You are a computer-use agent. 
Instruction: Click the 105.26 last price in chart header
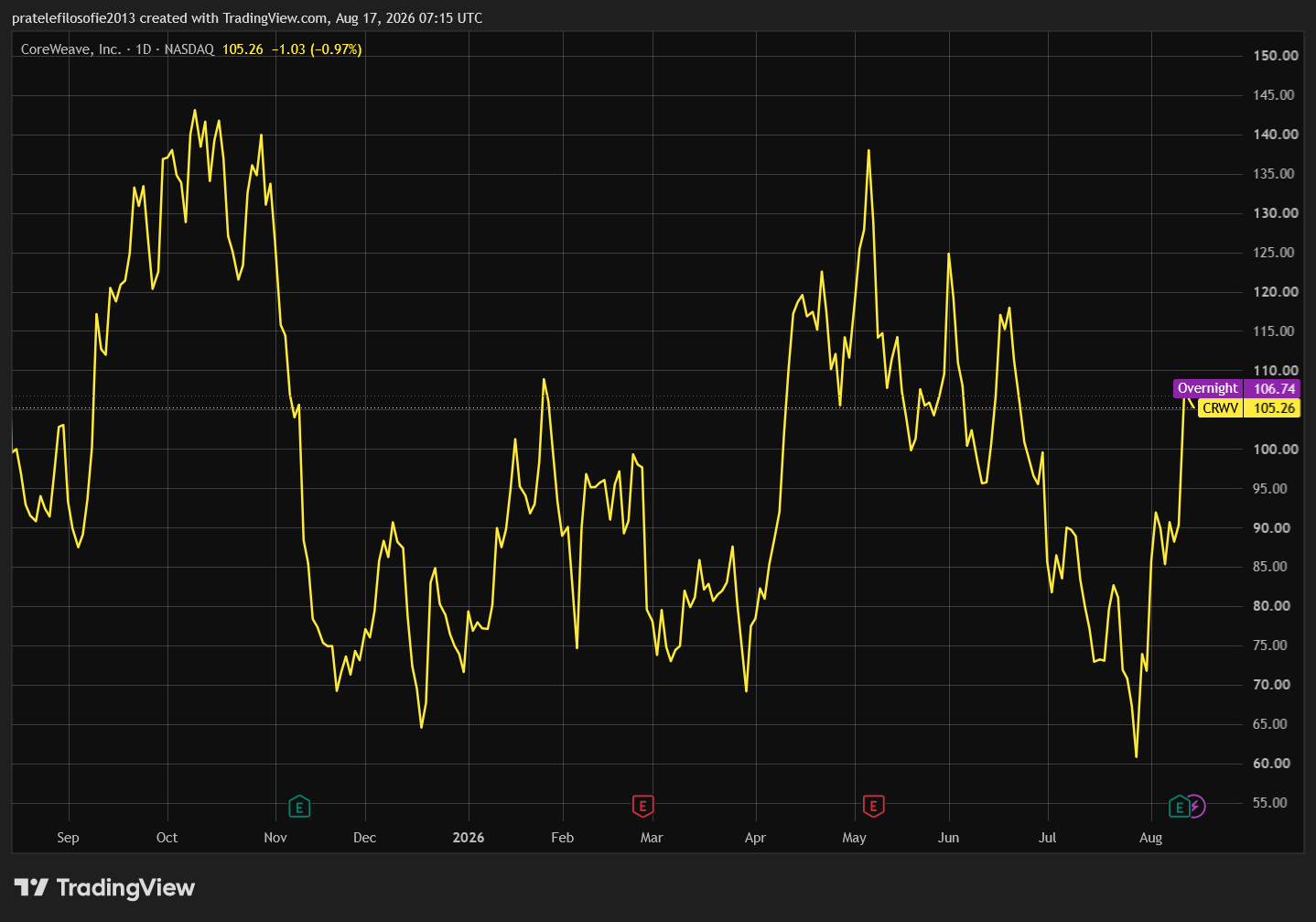pyautogui.click(x=243, y=49)
